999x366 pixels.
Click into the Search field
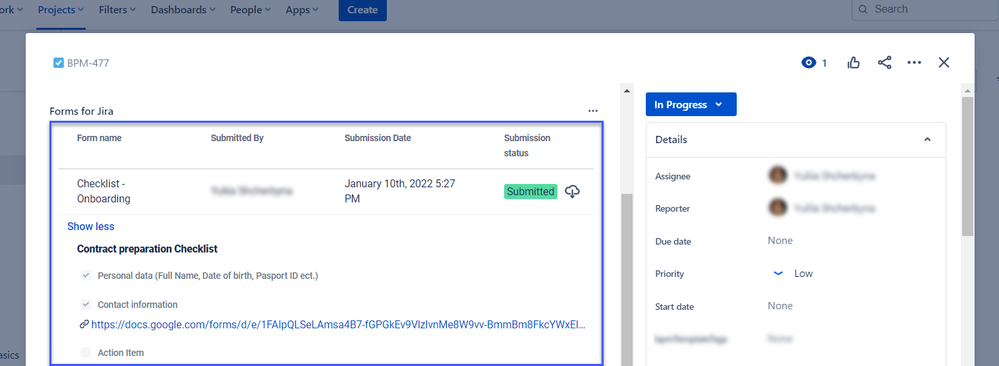coord(925,10)
